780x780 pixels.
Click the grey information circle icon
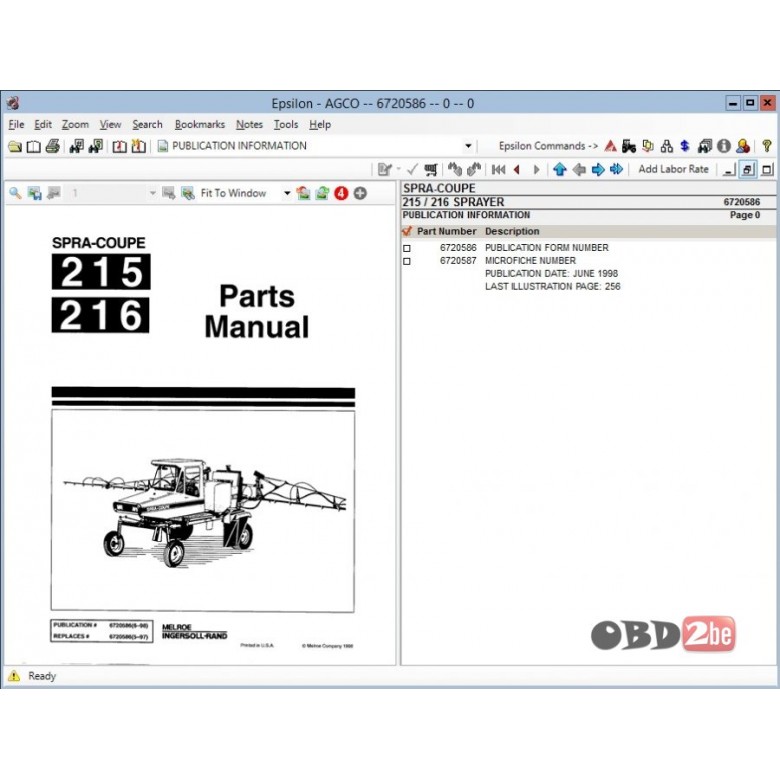[723, 146]
